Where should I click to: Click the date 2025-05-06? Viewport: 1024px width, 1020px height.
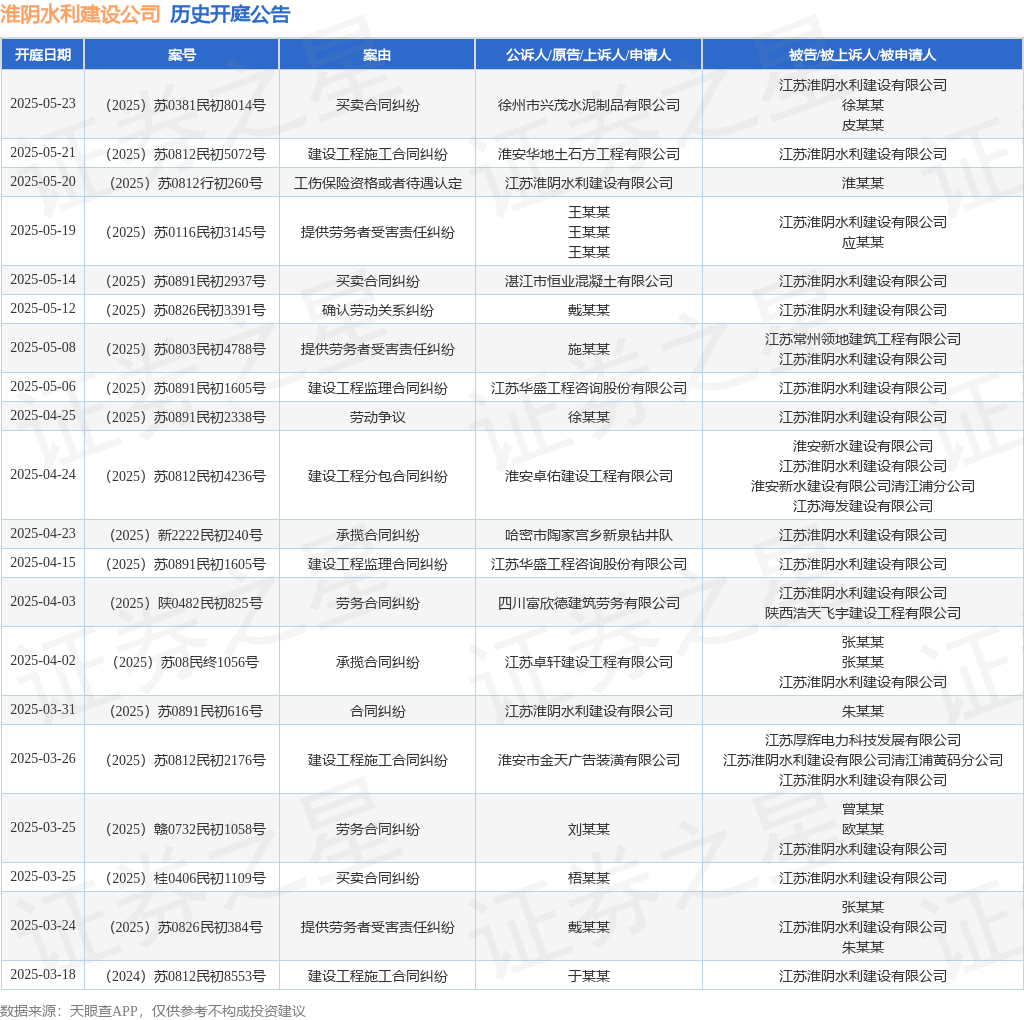tap(43, 387)
